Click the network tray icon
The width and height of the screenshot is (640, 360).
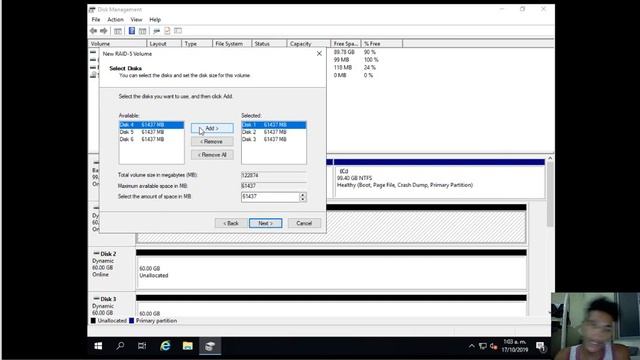pyautogui.click(x=483, y=346)
